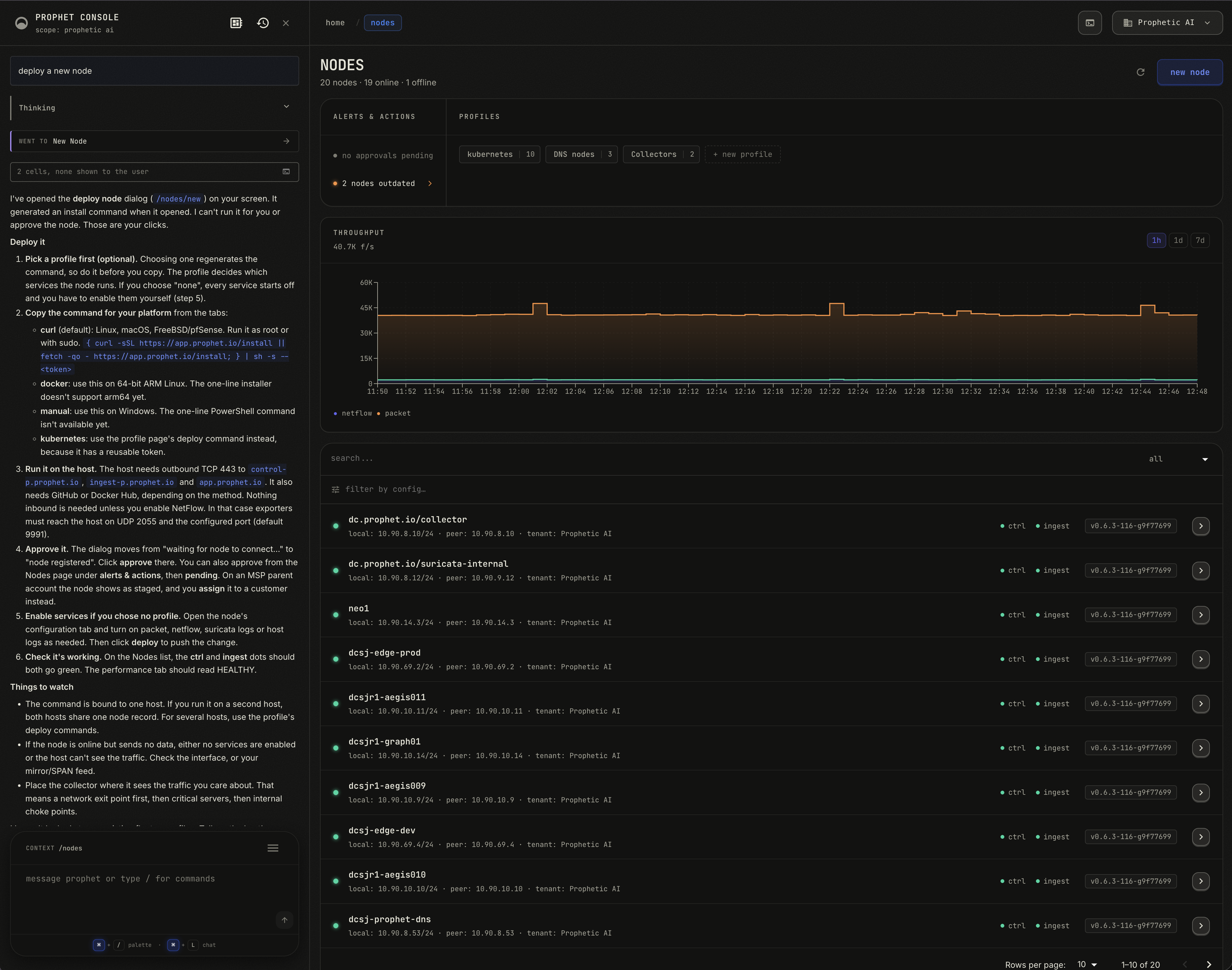The height and width of the screenshot is (970, 1232).
Task: Click the filter by config sliders icon
Action: pos(336,490)
